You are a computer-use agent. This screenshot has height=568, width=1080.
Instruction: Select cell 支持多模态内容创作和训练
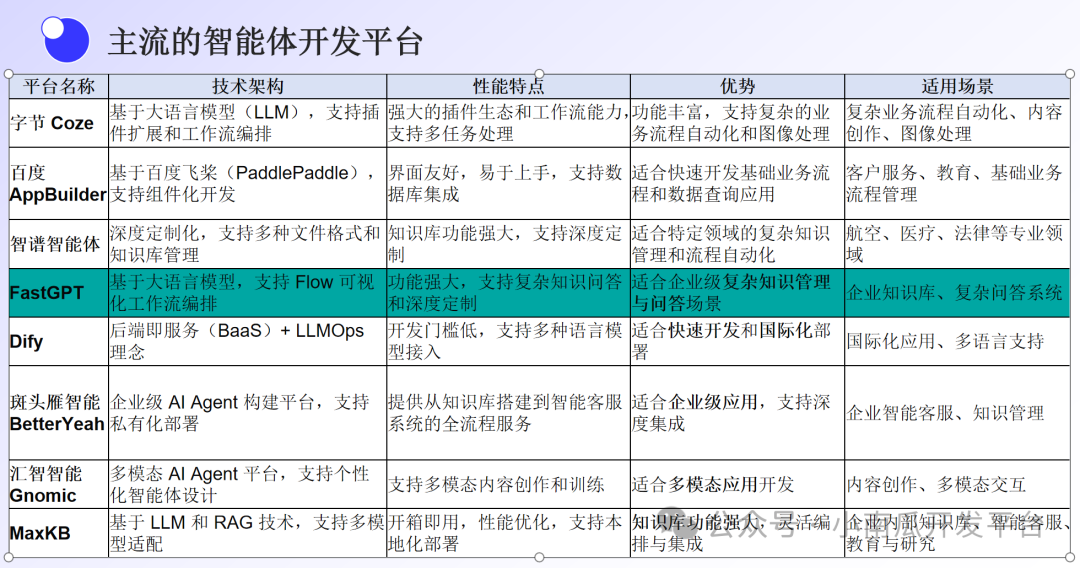pos(508,485)
